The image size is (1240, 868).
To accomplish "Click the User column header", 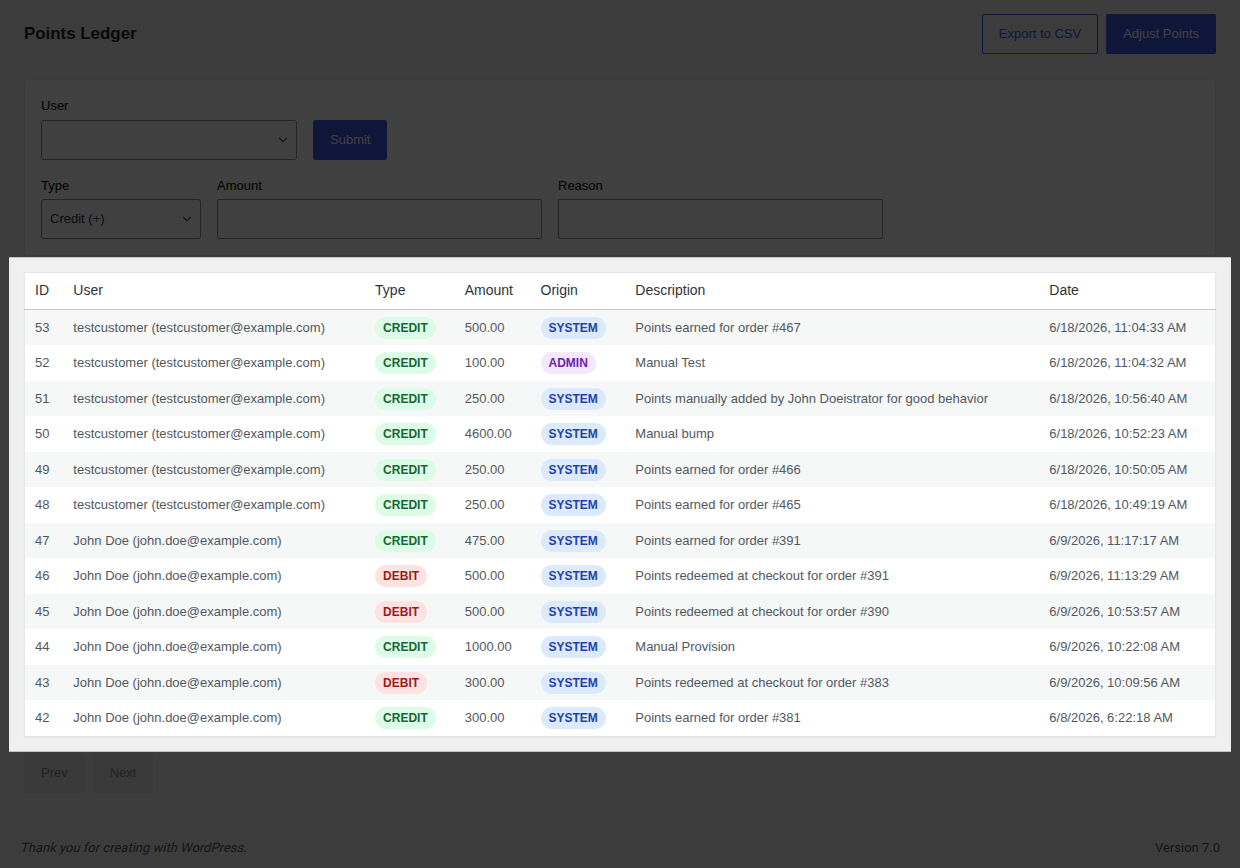I will [x=88, y=290].
